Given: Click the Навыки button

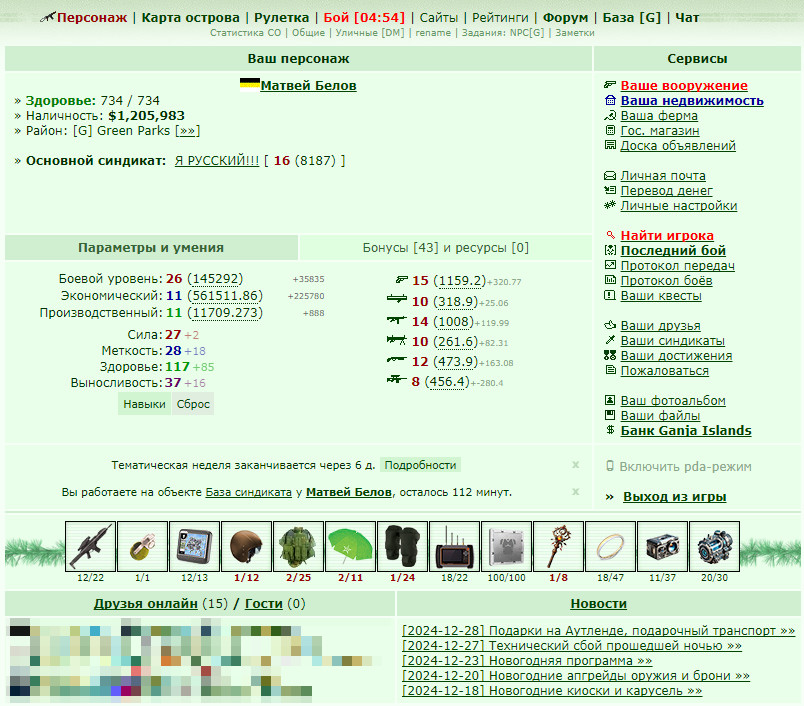Looking at the screenshot, I should pos(145,404).
